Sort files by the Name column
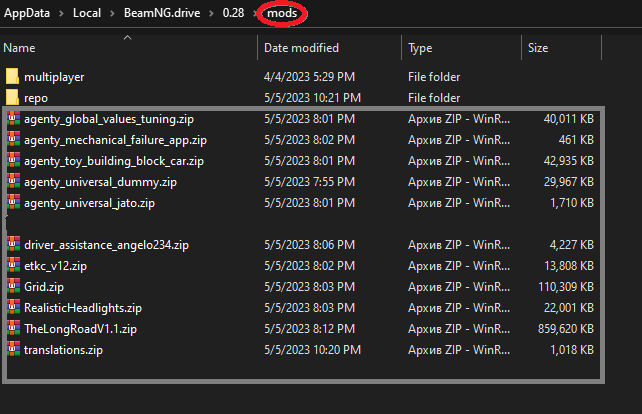This screenshot has height=414, width=642. click(20, 48)
